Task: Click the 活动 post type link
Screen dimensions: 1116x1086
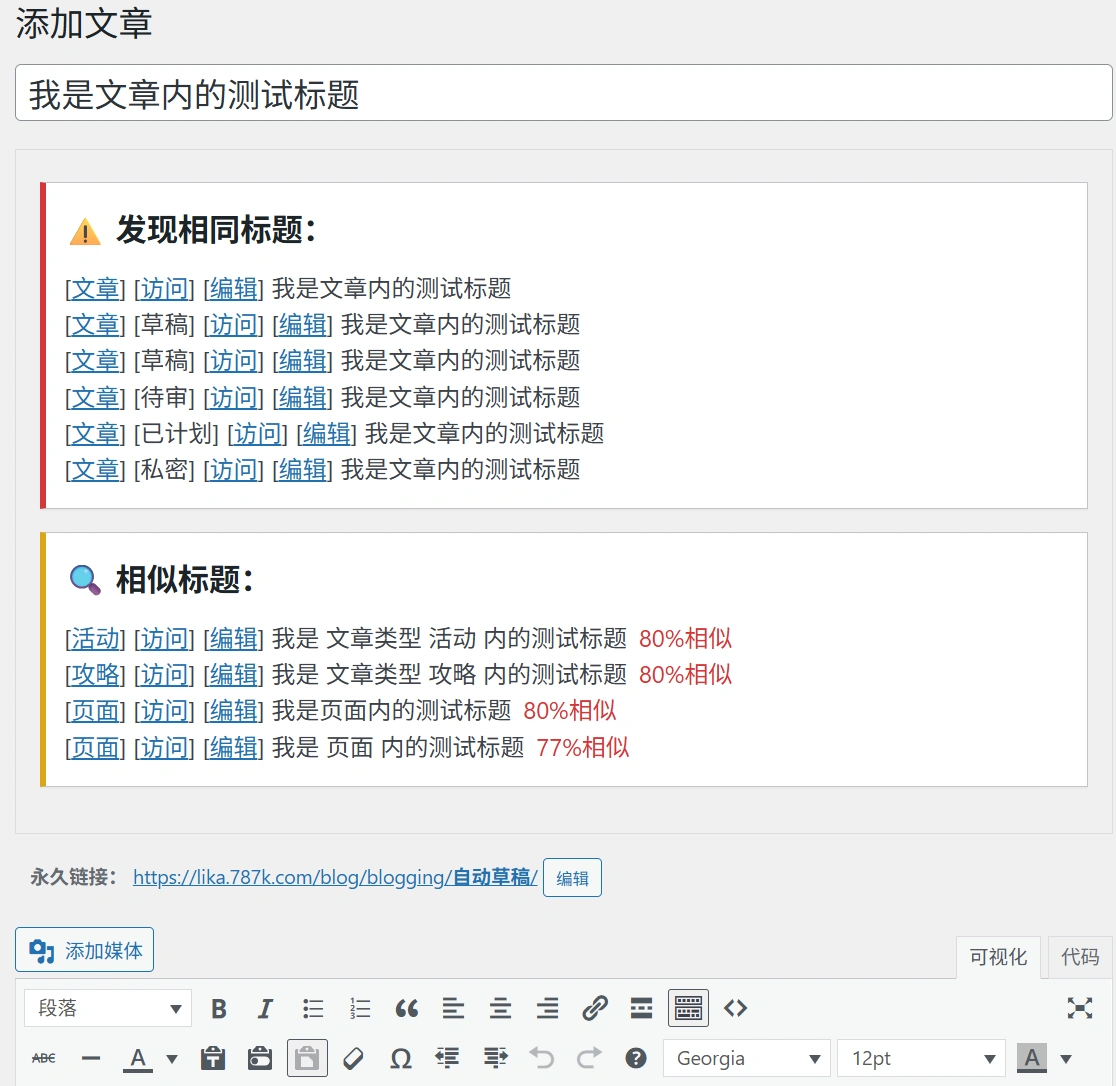Action: tap(95, 639)
